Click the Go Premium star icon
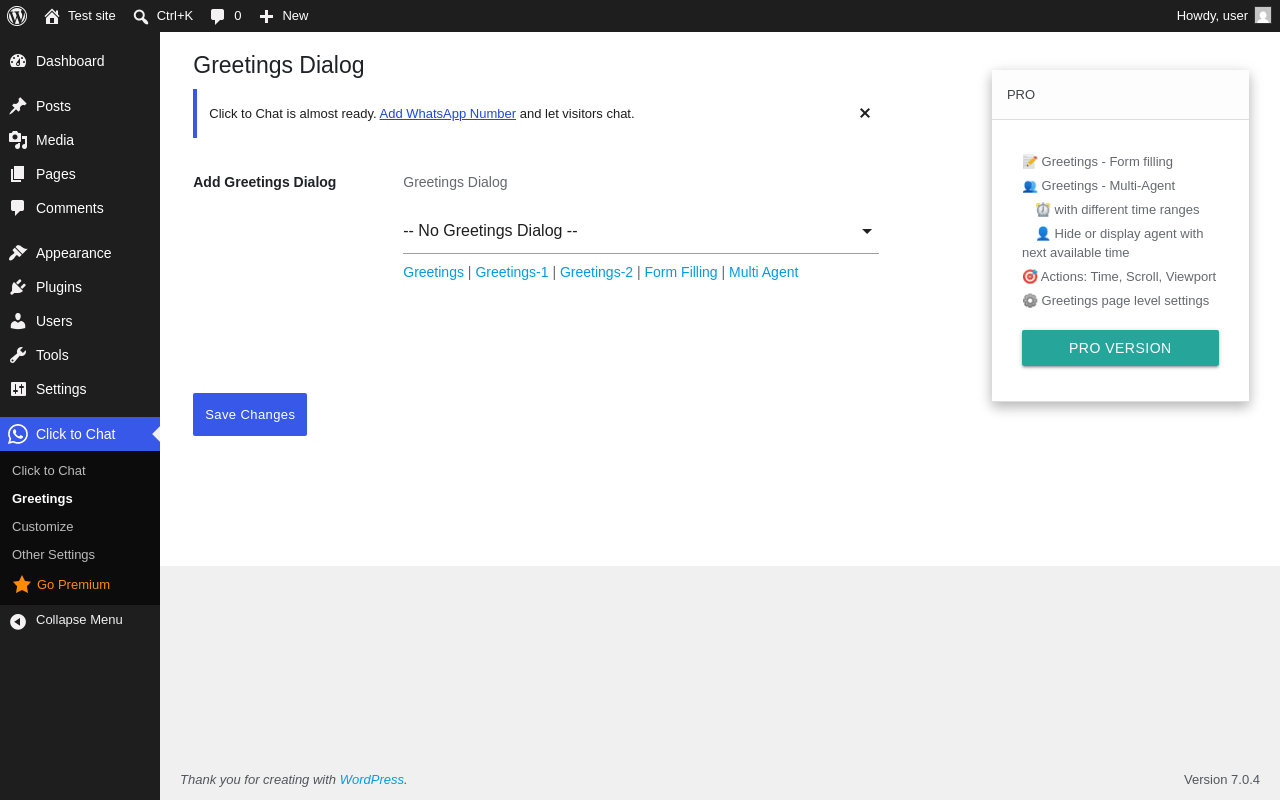The image size is (1280, 800). point(22,584)
